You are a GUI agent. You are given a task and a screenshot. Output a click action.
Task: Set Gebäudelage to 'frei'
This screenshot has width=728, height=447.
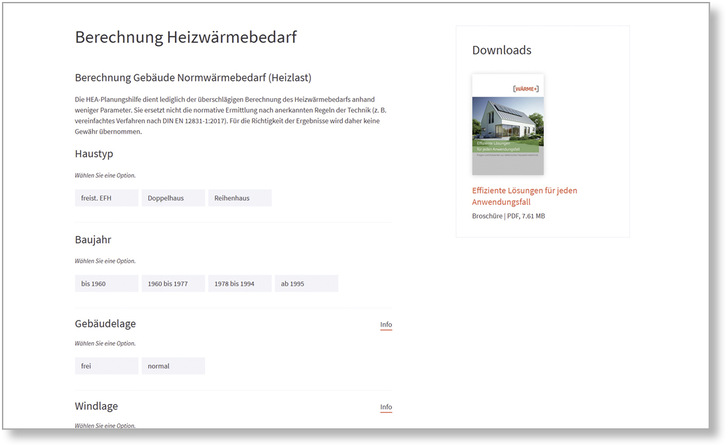106,366
